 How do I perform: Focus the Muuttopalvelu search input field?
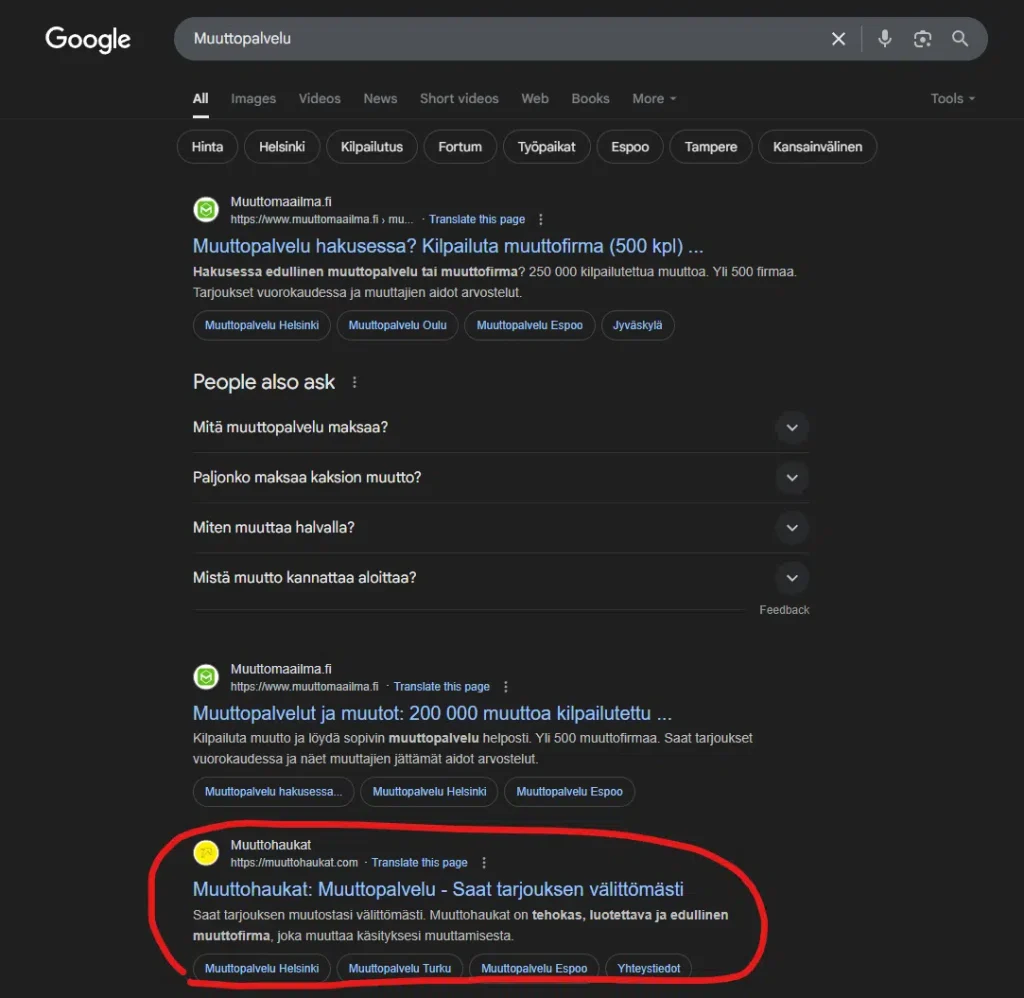(x=500, y=39)
